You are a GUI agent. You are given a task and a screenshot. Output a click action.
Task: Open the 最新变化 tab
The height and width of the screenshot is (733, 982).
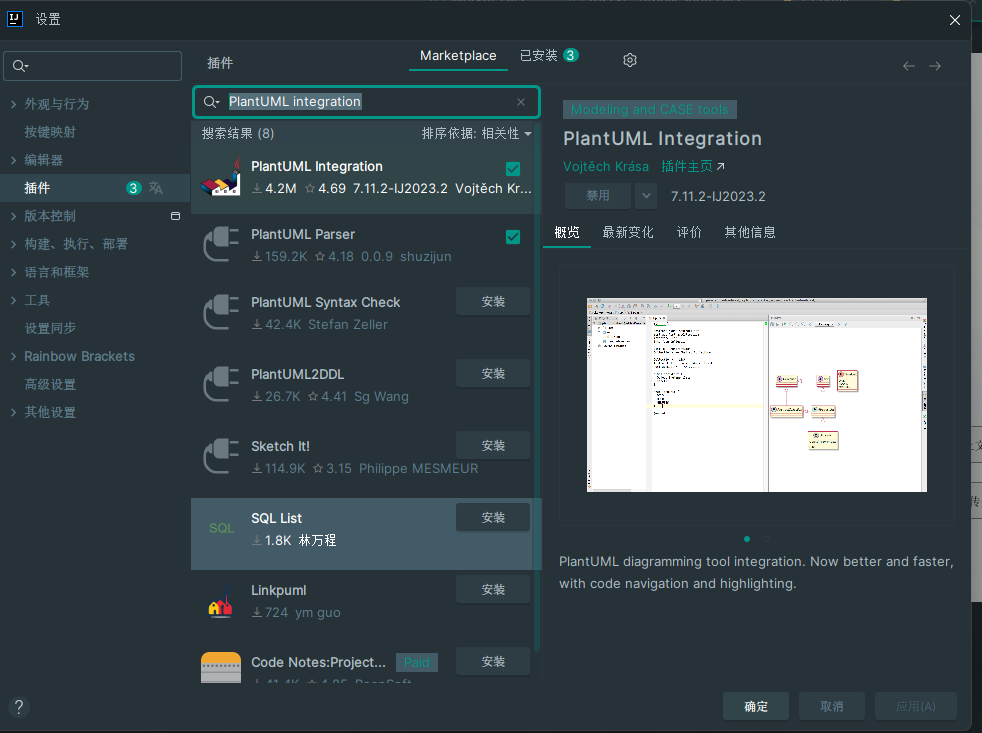(628, 232)
